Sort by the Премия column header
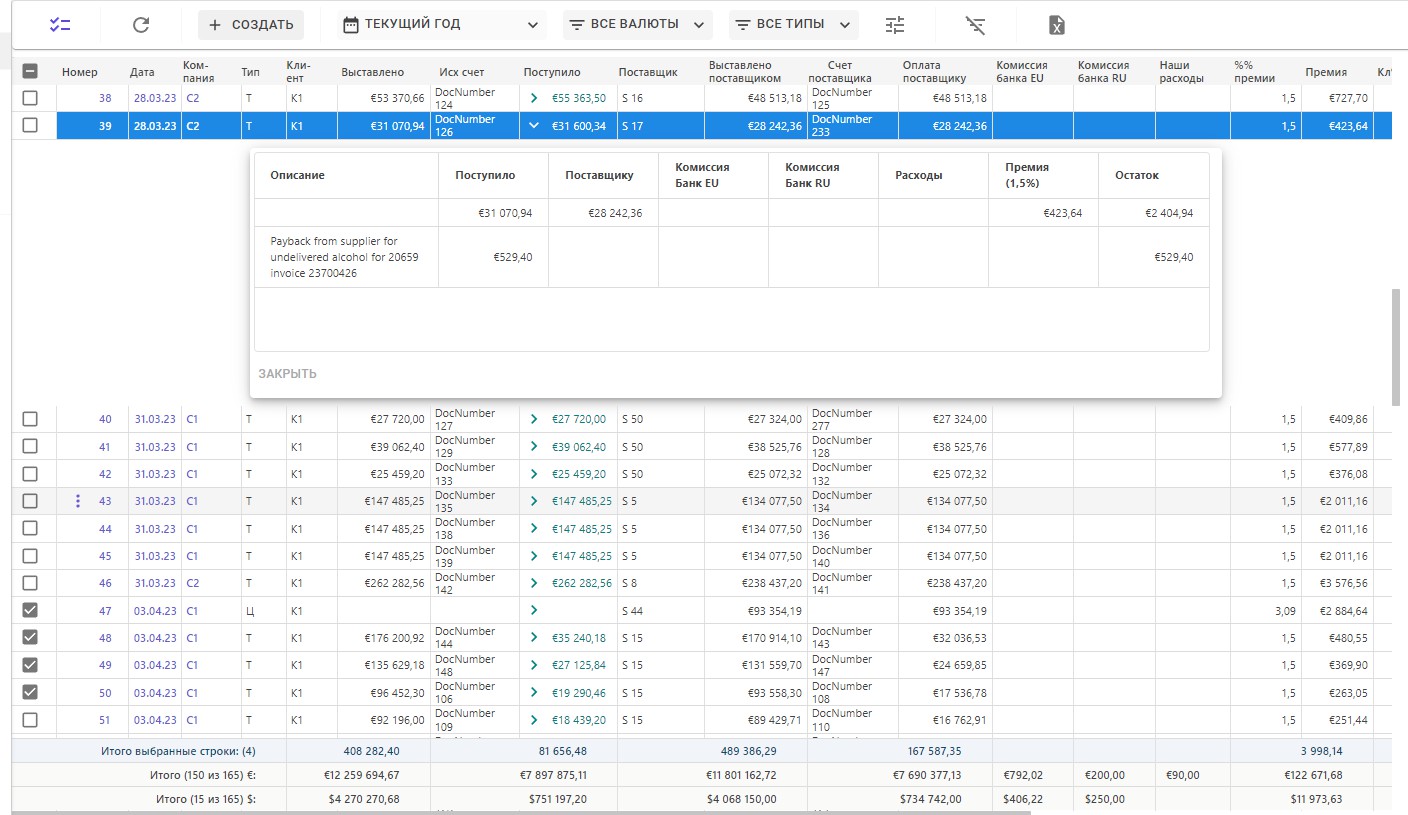1408x815 pixels. [1325, 72]
